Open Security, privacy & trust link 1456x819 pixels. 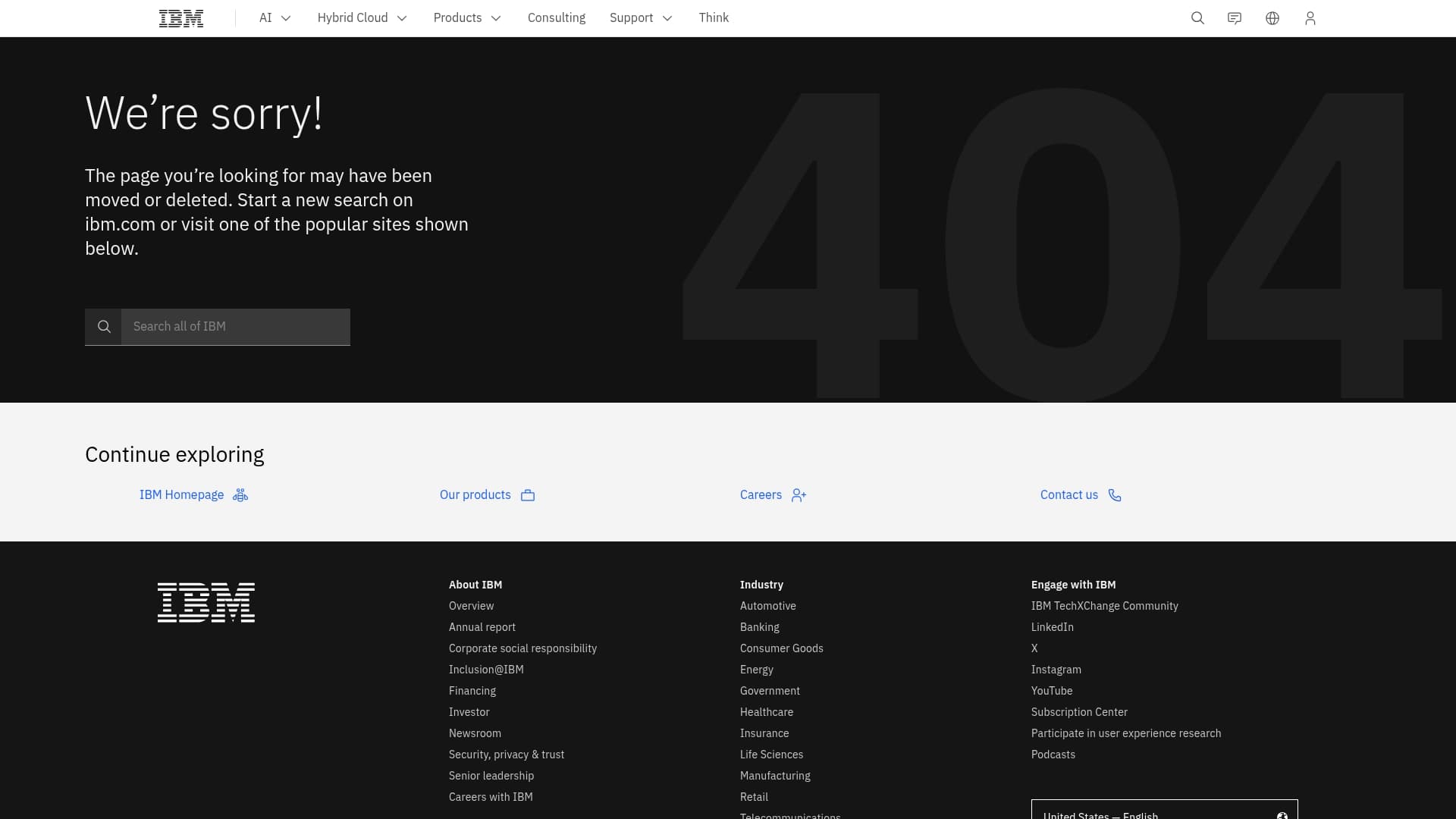[x=507, y=755]
